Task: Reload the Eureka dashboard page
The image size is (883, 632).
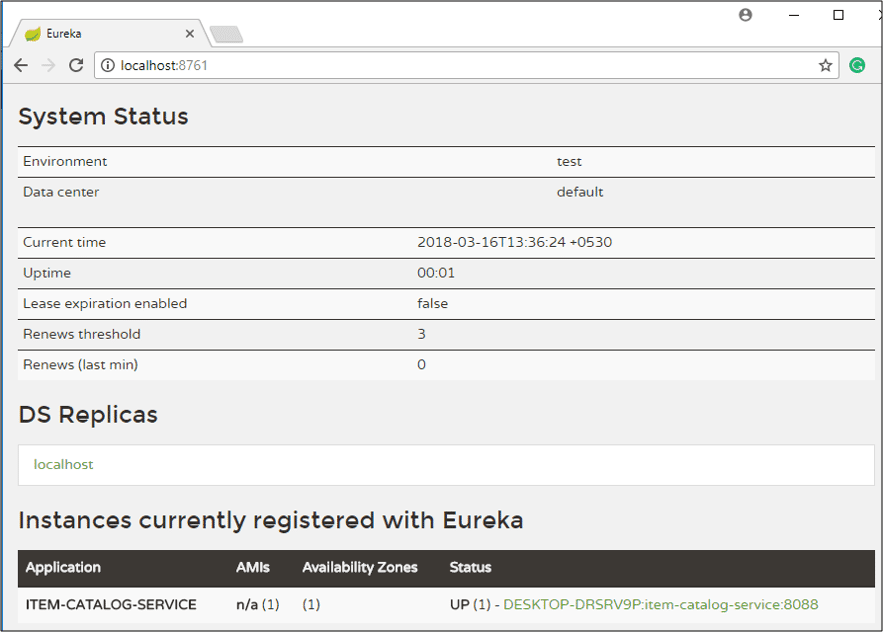Action: pos(76,65)
